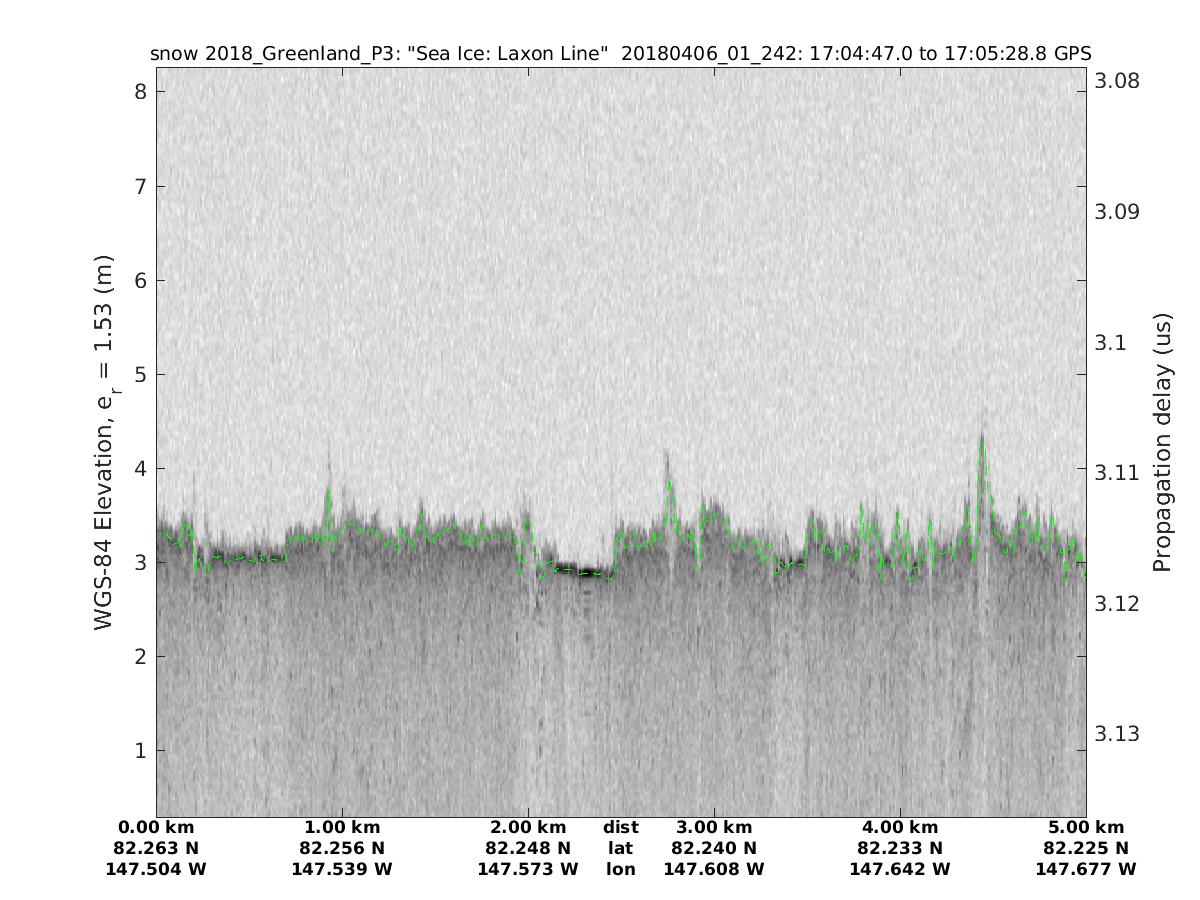Click the 3.00 km x-axis tick label
The height and width of the screenshot is (900, 1200).
click(x=714, y=828)
